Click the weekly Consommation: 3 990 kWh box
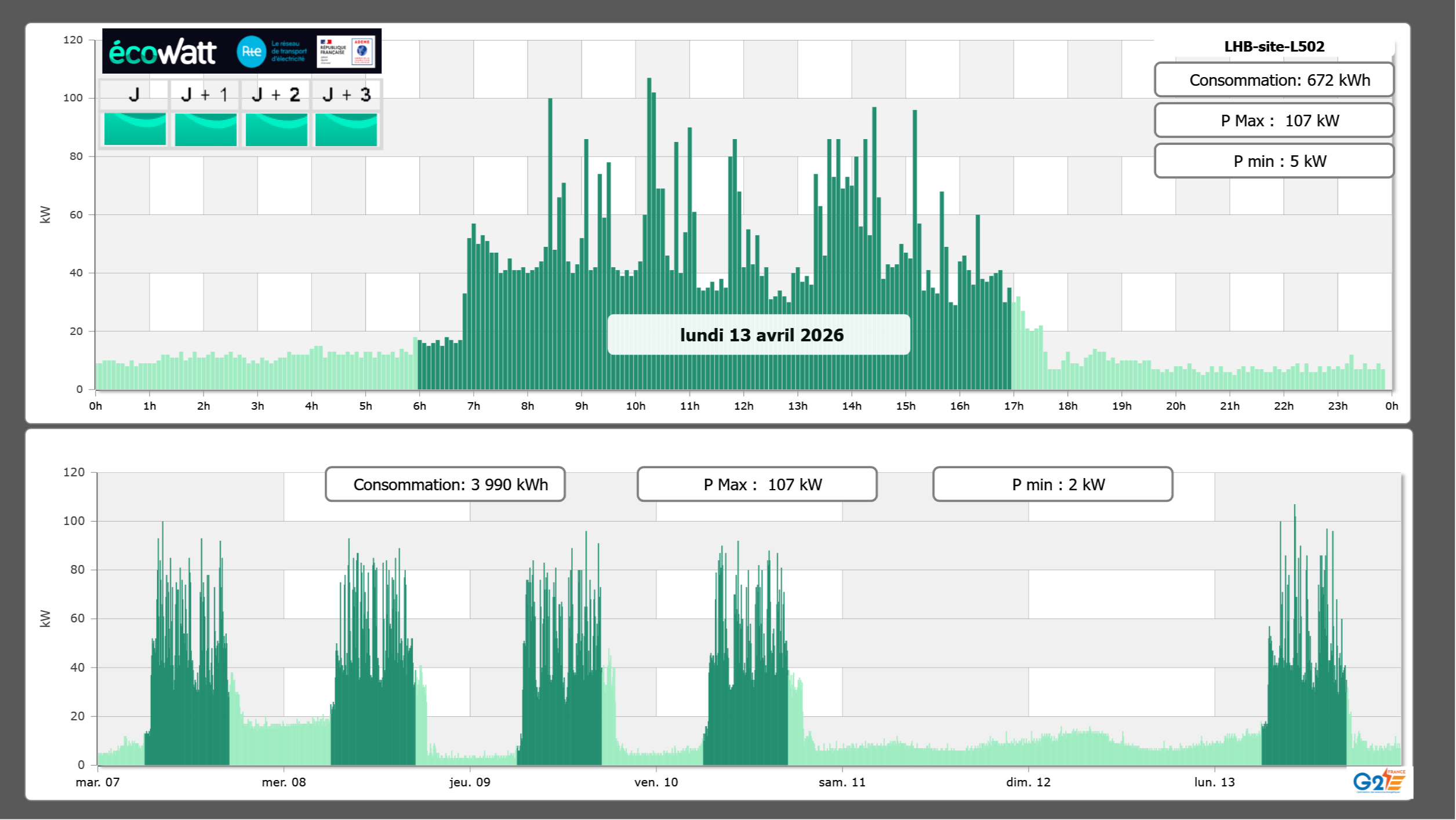Image resolution: width=1456 pixels, height=820 pixels. coord(445,484)
